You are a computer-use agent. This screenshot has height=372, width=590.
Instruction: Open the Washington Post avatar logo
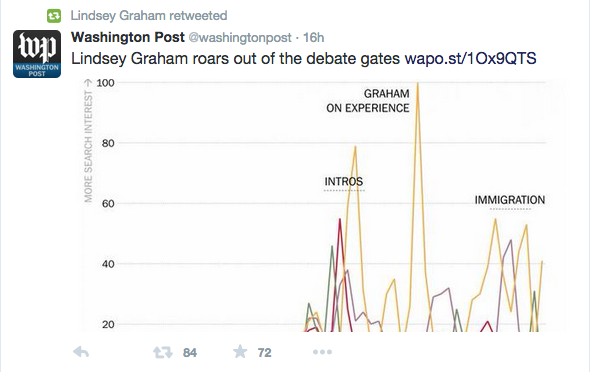tap(37, 54)
